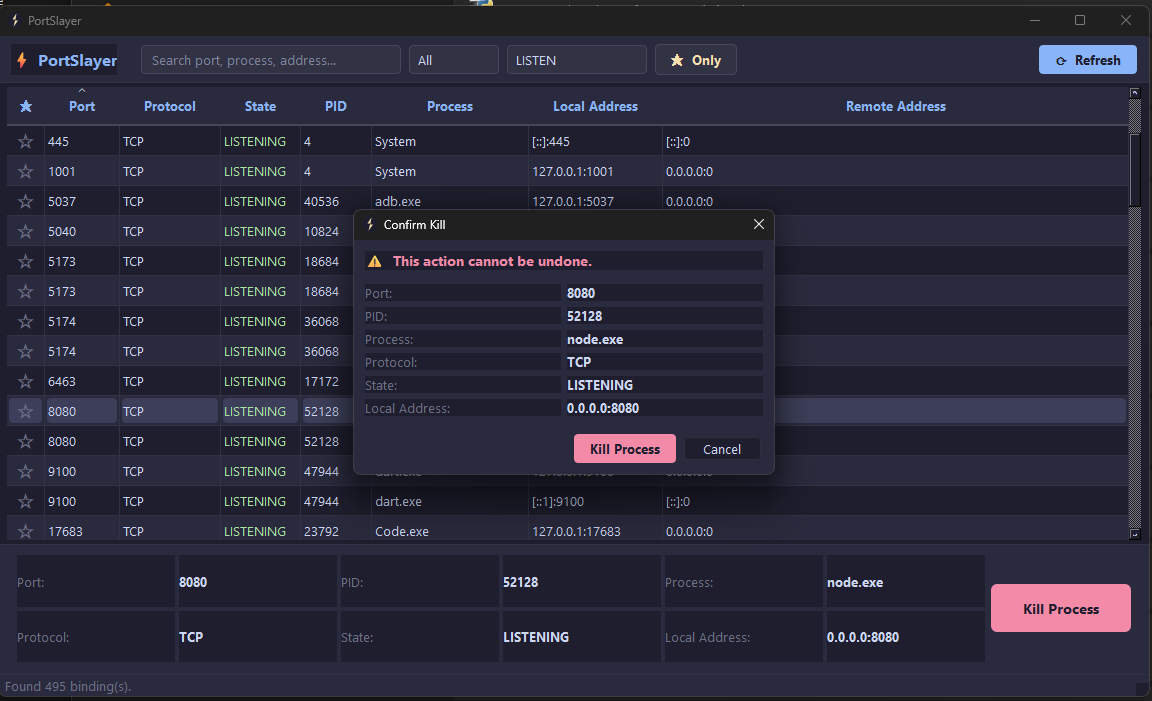
Task: Sort by the Local Address column
Action: [x=595, y=107]
